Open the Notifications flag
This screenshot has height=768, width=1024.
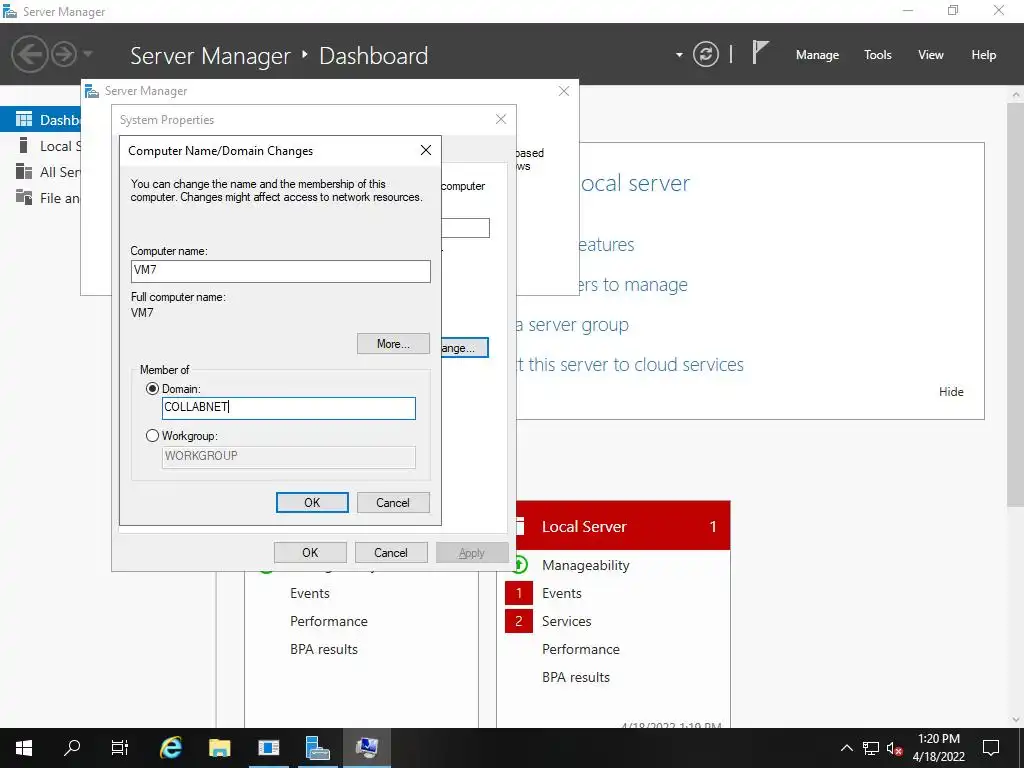pos(760,52)
